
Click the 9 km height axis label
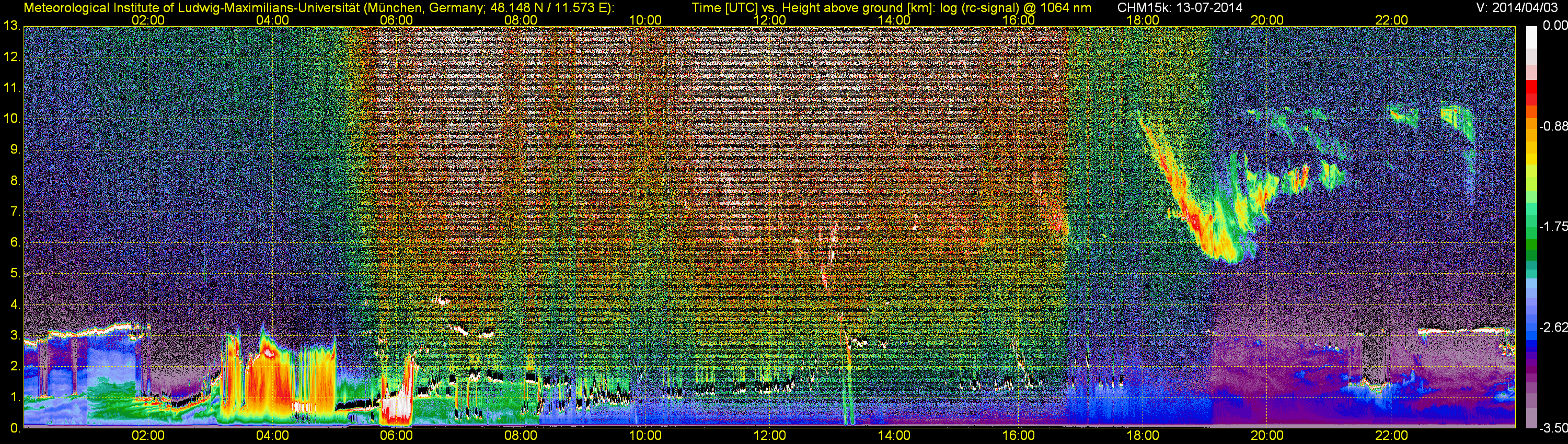15,149
